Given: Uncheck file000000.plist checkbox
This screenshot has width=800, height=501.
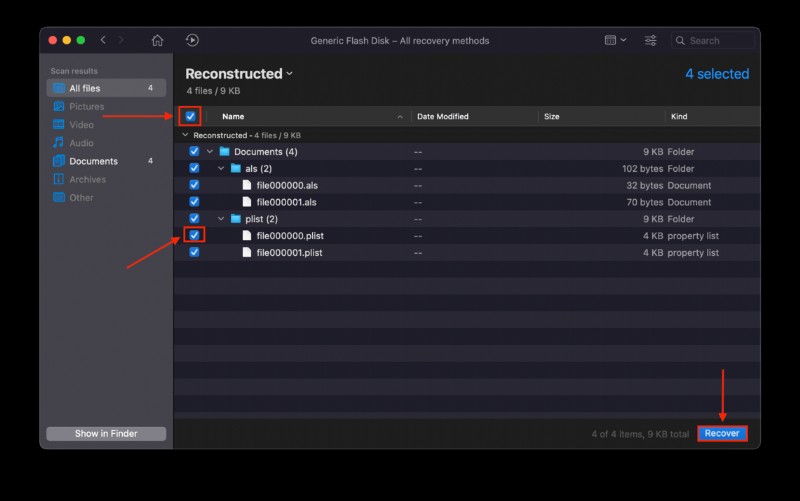Looking at the screenshot, I should tap(194, 236).
